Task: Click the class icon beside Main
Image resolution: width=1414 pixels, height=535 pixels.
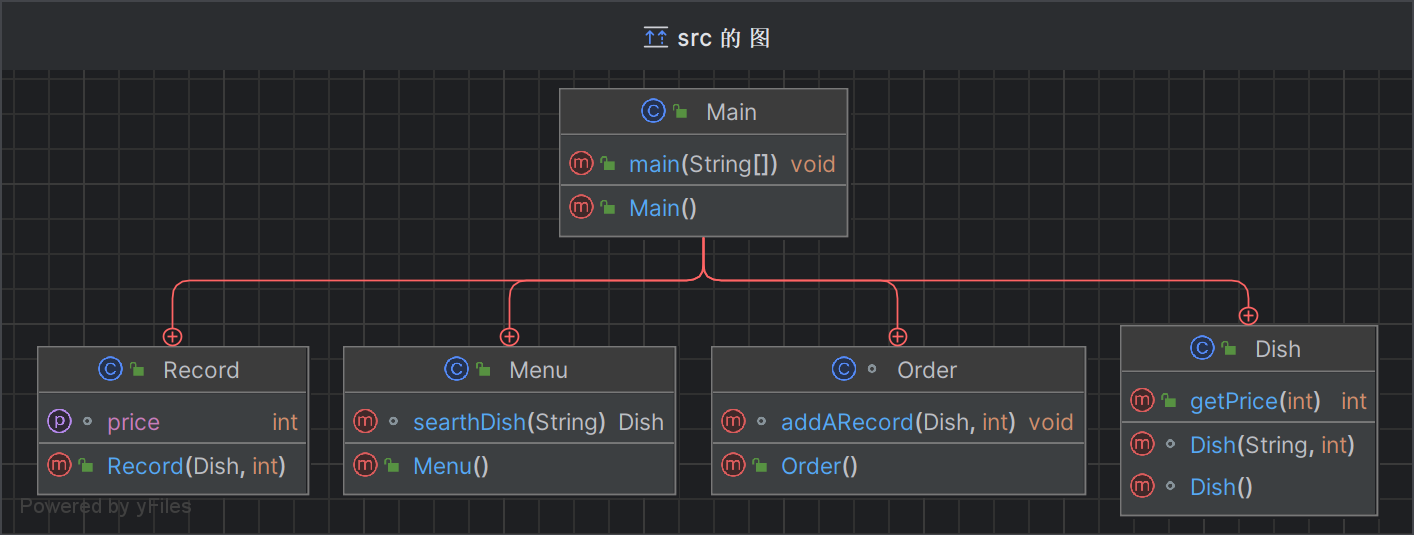Action: (x=653, y=112)
